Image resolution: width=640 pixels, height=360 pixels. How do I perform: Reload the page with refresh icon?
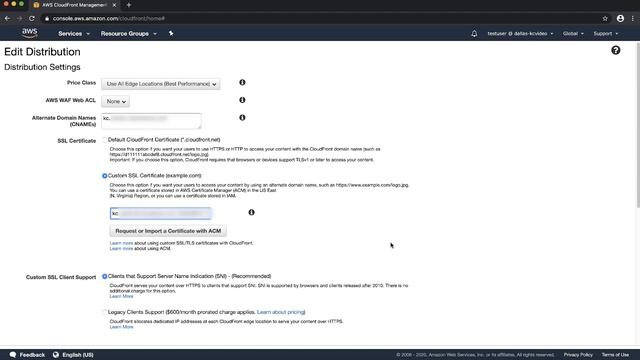point(31,18)
